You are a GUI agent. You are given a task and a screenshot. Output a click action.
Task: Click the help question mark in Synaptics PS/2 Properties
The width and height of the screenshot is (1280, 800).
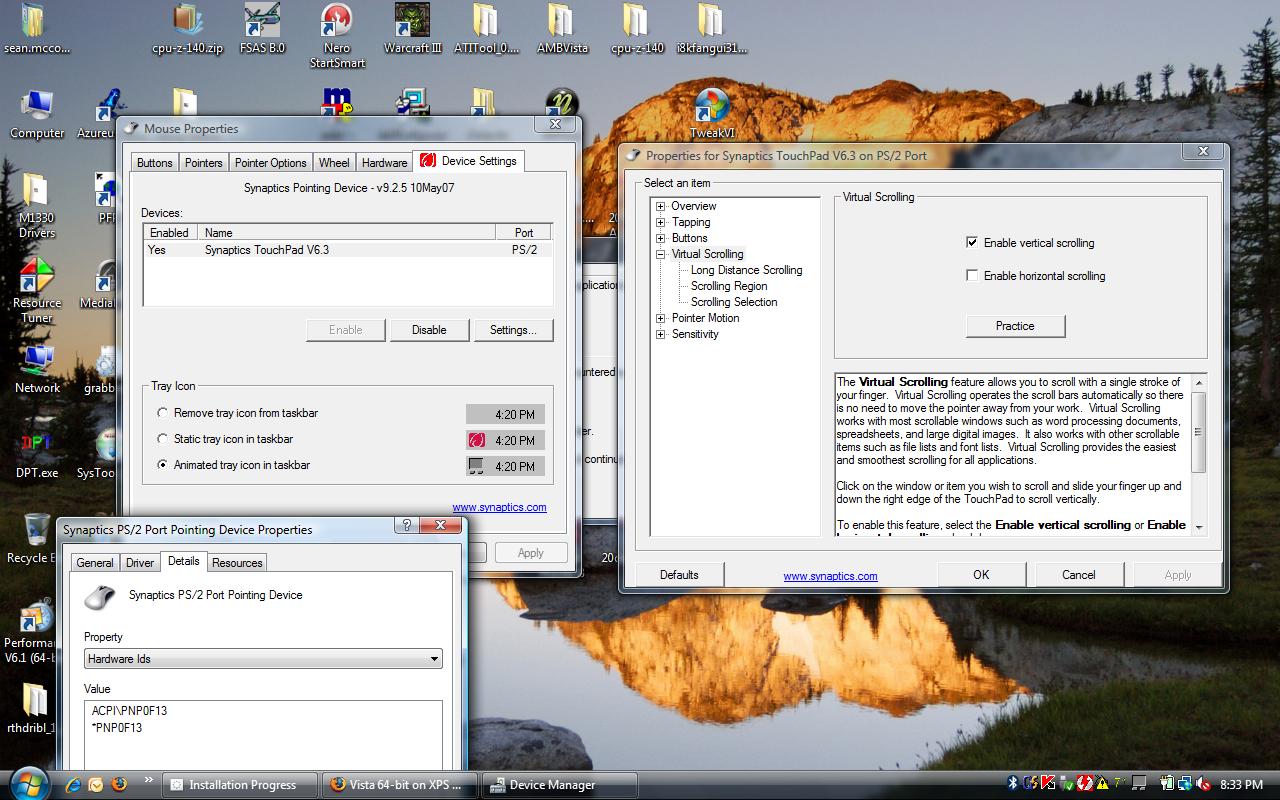tap(406, 525)
